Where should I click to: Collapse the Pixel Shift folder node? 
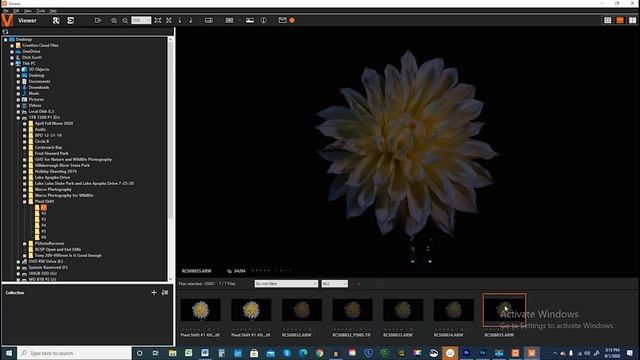(24, 202)
